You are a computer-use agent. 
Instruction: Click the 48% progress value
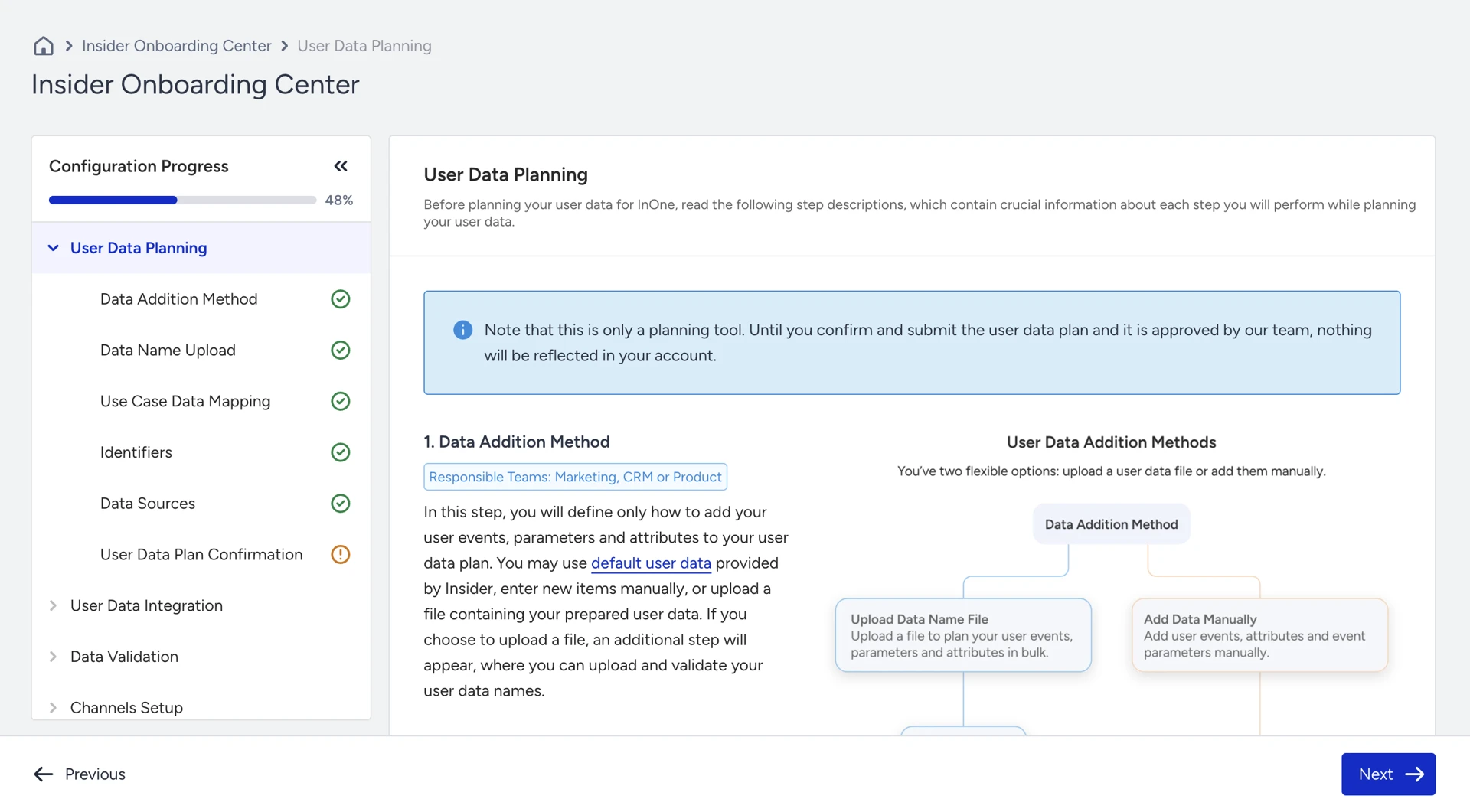coord(338,201)
